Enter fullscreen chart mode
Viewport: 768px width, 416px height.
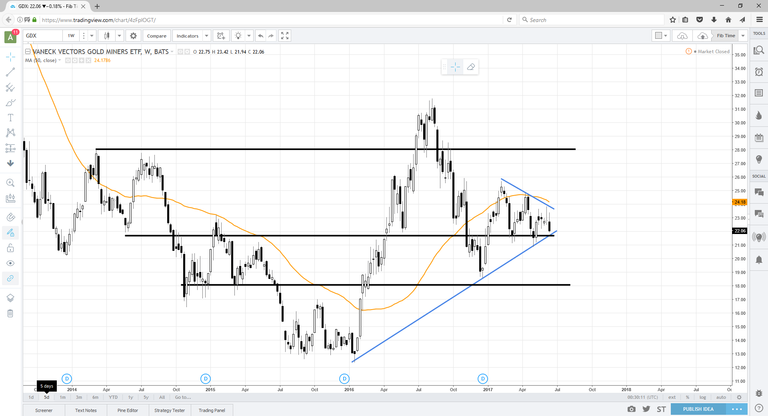(285, 36)
